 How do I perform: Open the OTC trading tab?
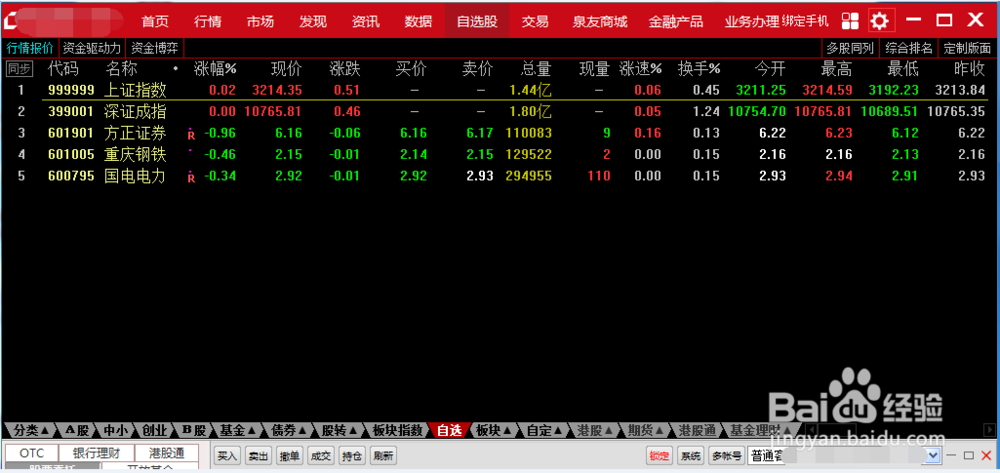click(x=32, y=453)
